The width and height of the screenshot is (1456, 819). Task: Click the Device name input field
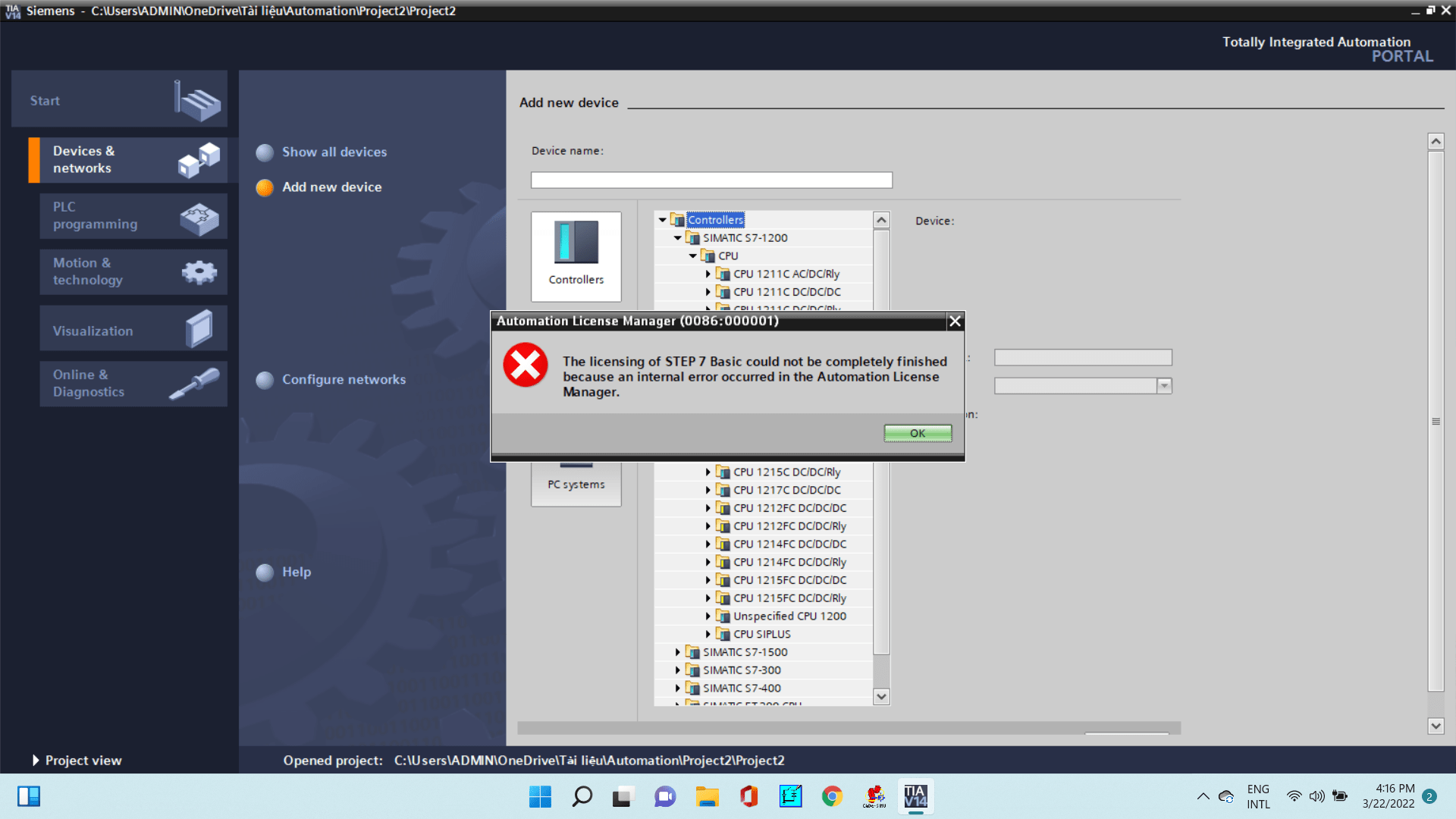711,180
